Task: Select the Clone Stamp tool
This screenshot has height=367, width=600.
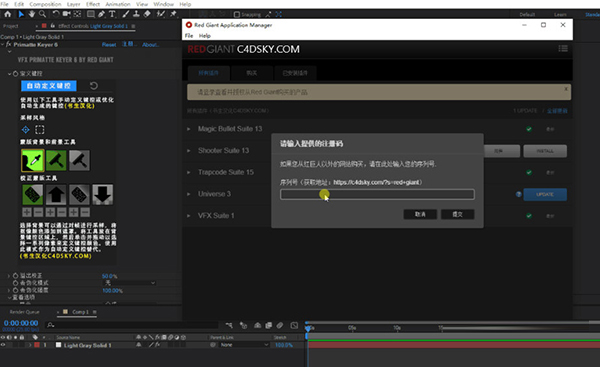Action: 136,14
